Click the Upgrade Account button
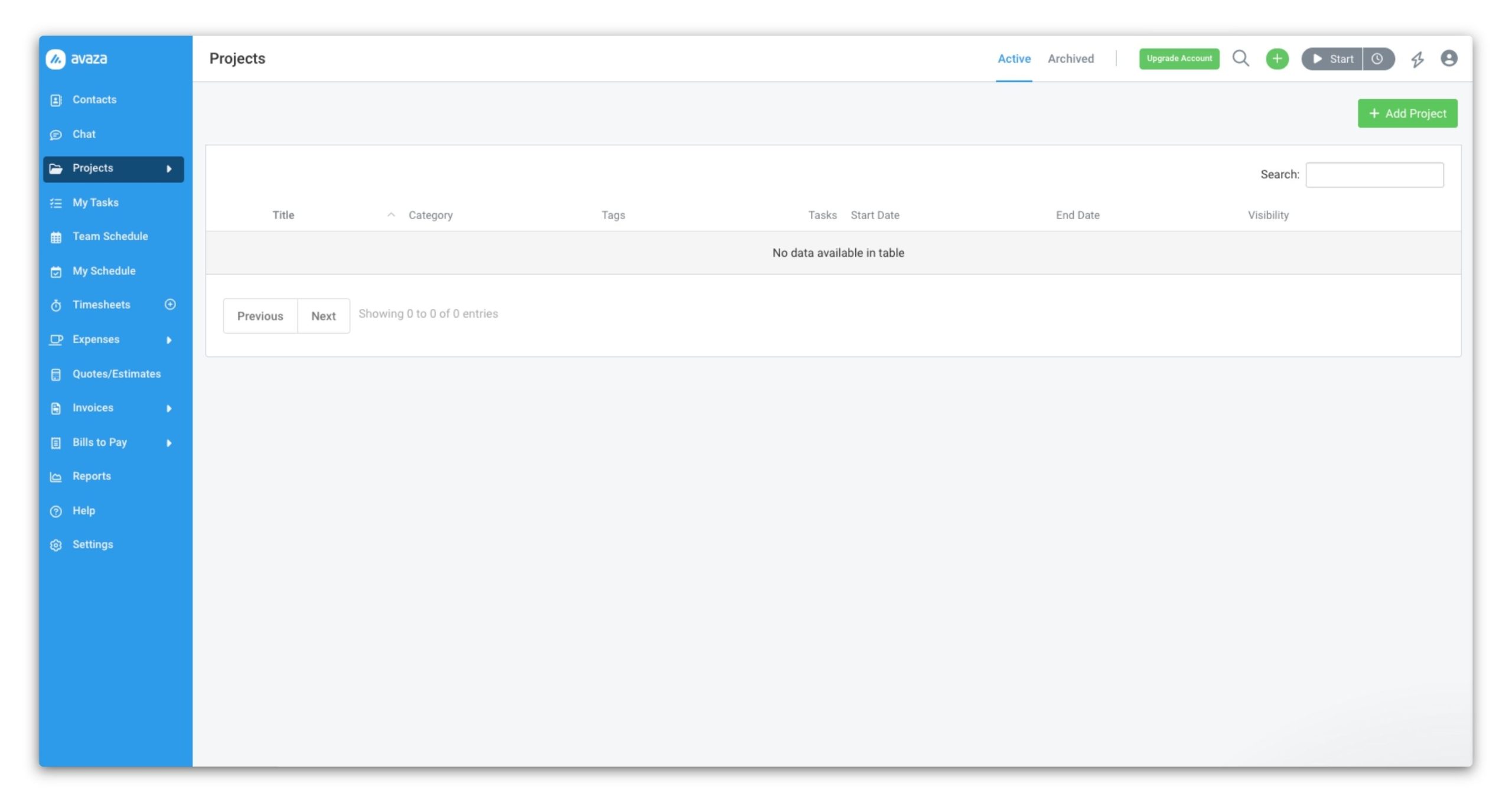The width and height of the screenshot is (1512, 806). pos(1179,58)
